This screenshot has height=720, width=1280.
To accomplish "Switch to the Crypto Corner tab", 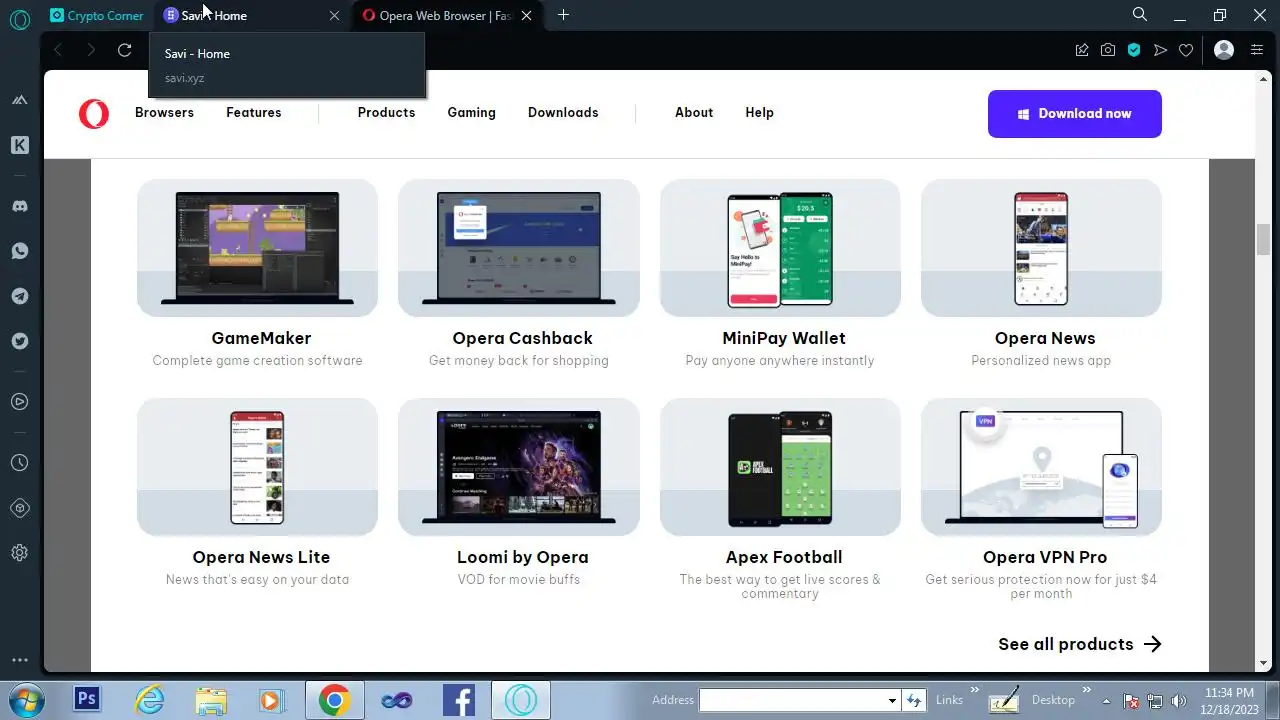I will (97, 15).
